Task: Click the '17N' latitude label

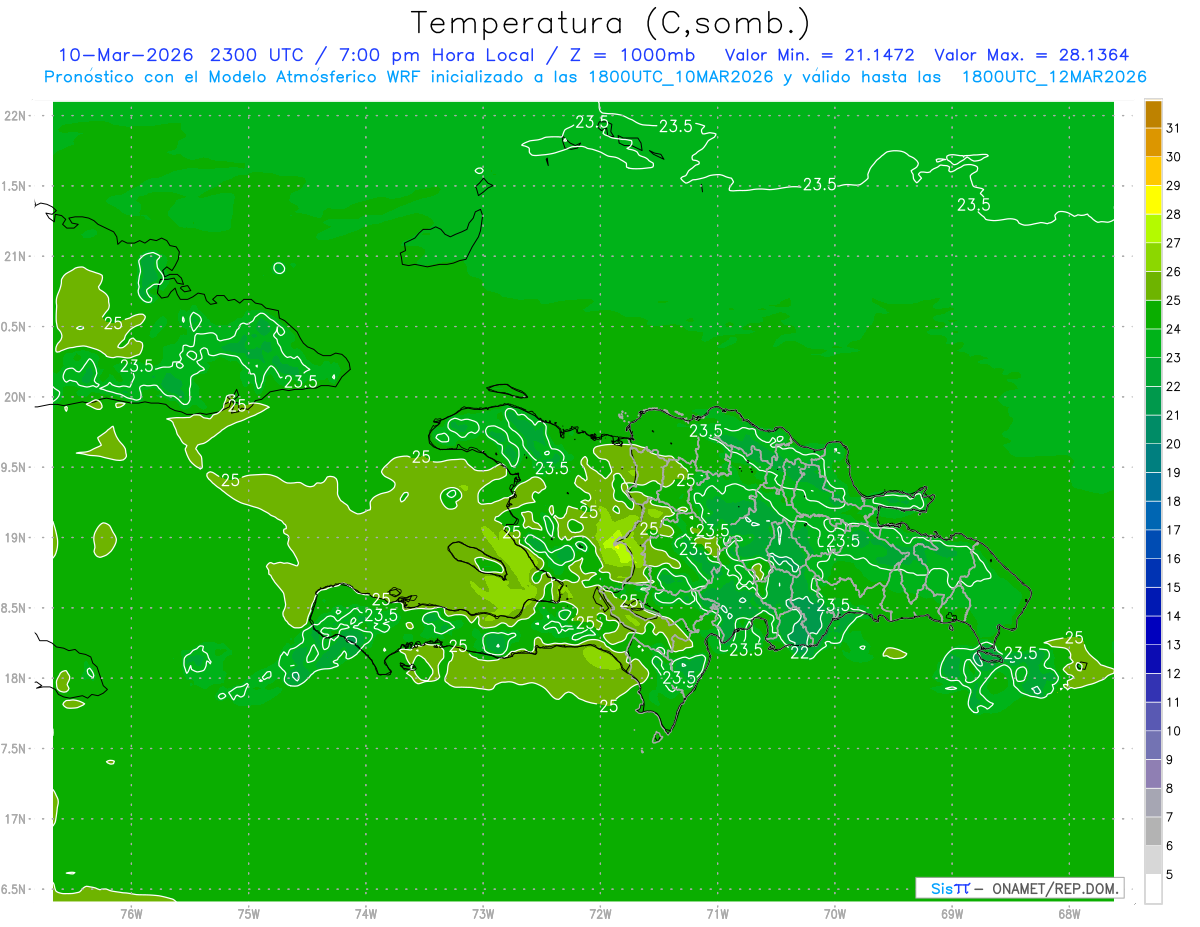Action: (x=16, y=820)
